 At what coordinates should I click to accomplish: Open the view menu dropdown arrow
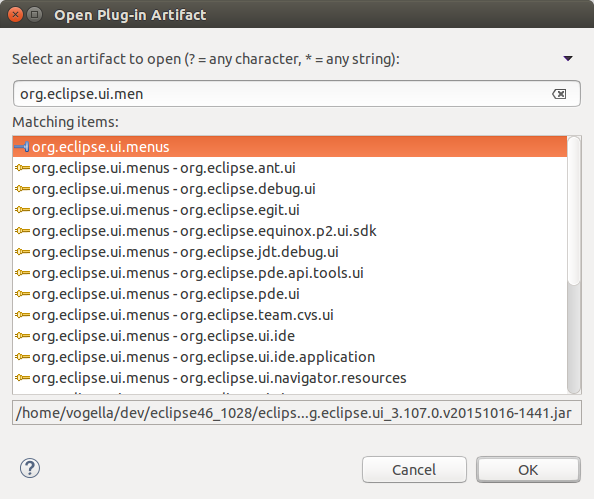[x=567, y=58]
